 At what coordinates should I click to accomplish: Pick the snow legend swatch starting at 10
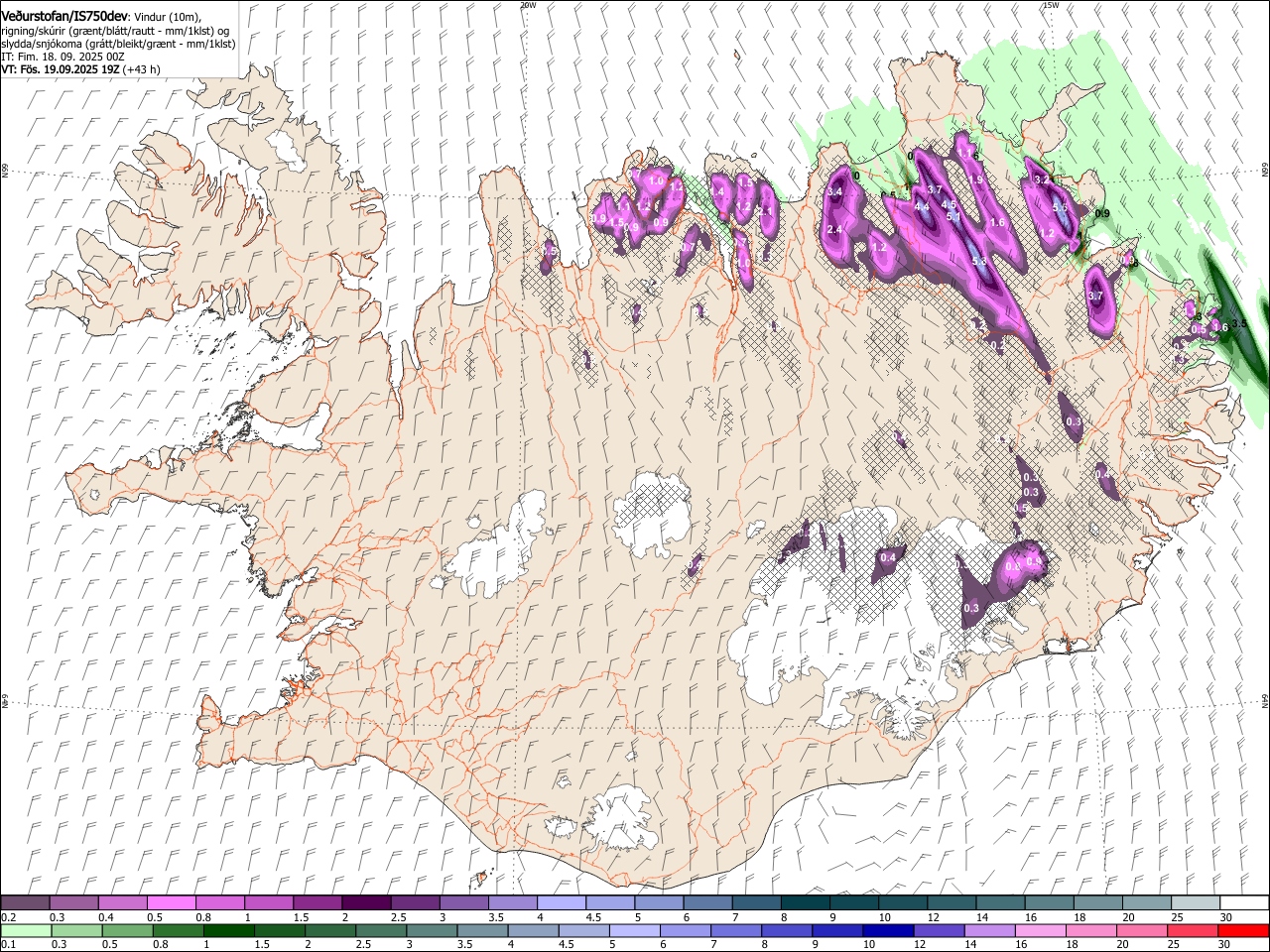pyautogui.click(x=903, y=903)
